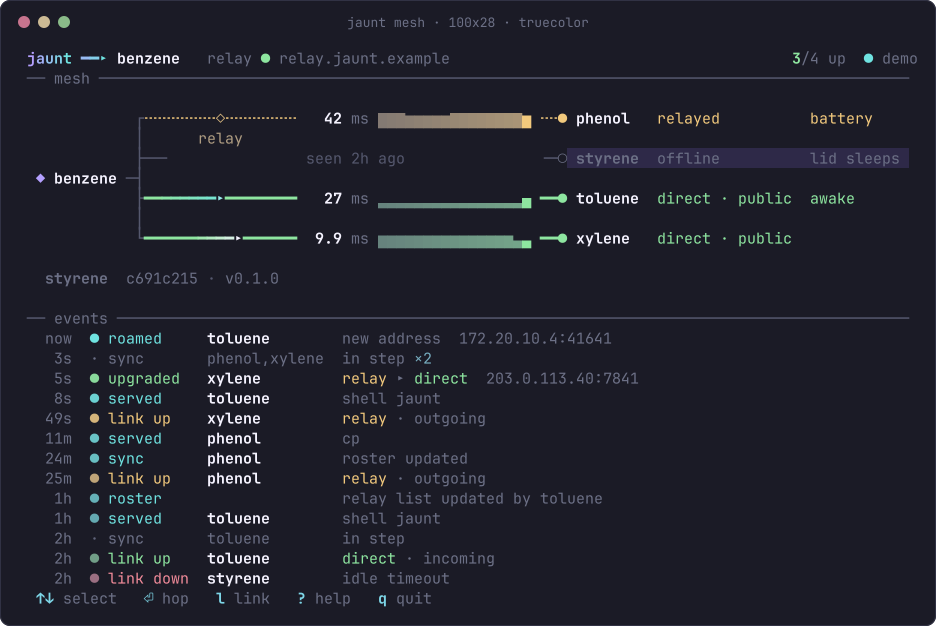Click the 'lid sleeps' label on styrene row
The height and width of the screenshot is (626, 936).
pos(854,159)
